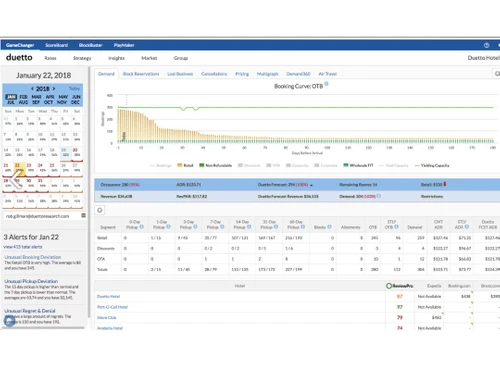
Task: Switch to the PlayMaker app tab
Action: [124, 45]
